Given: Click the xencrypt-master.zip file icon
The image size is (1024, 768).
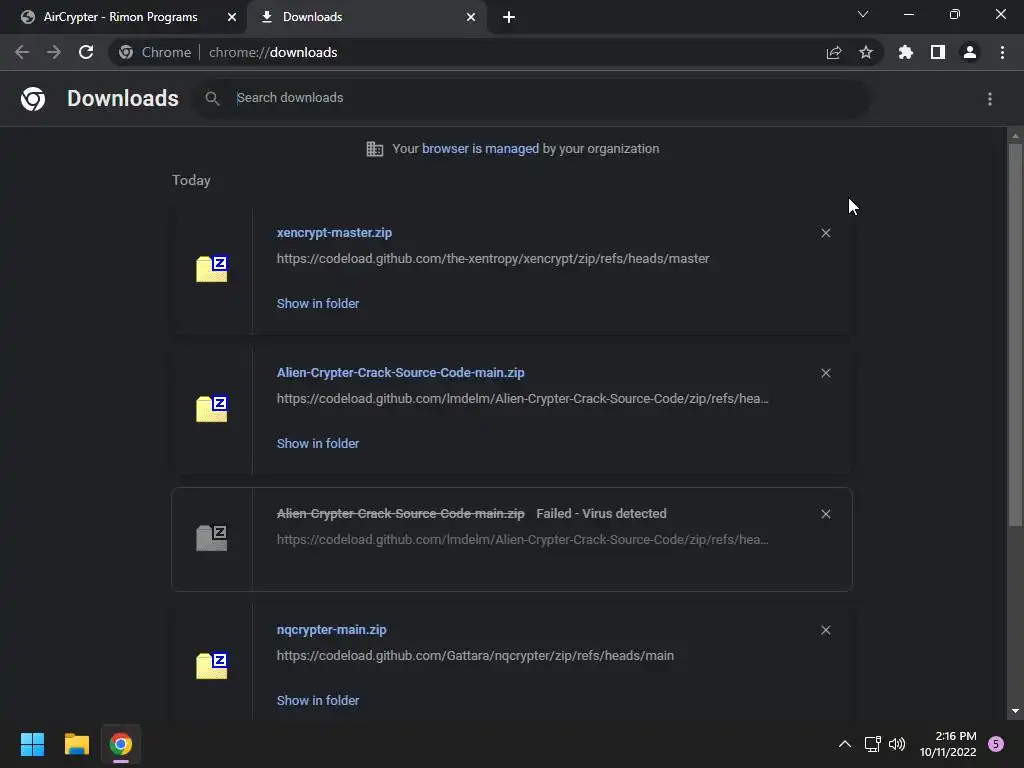Looking at the screenshot, I should point(212,268).
